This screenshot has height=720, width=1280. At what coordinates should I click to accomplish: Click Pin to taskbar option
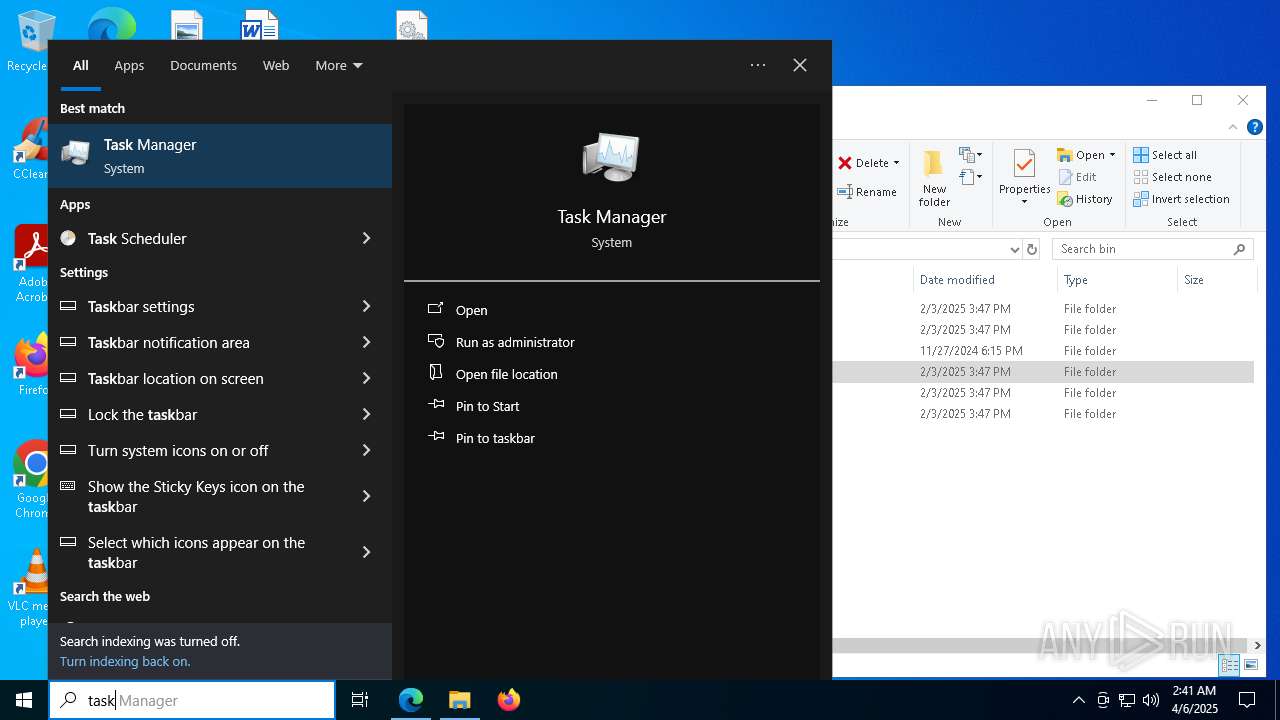(495, 438)
